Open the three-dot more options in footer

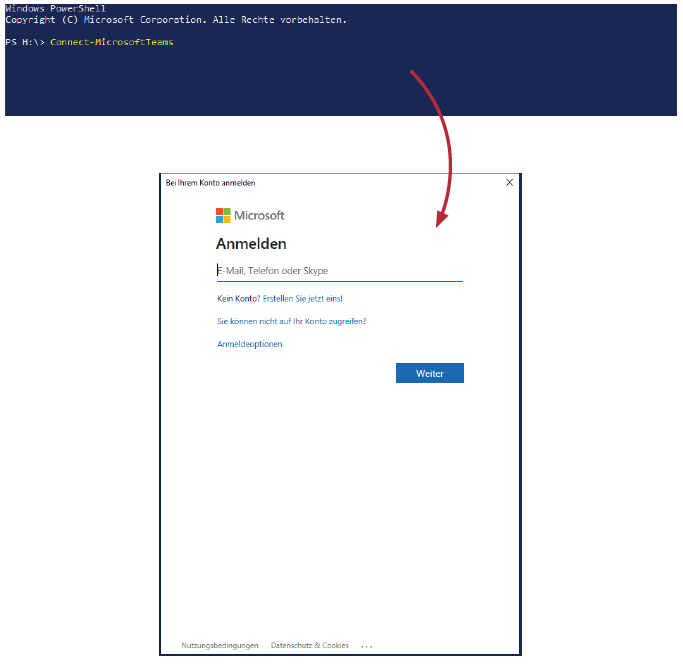pos(367,646)
